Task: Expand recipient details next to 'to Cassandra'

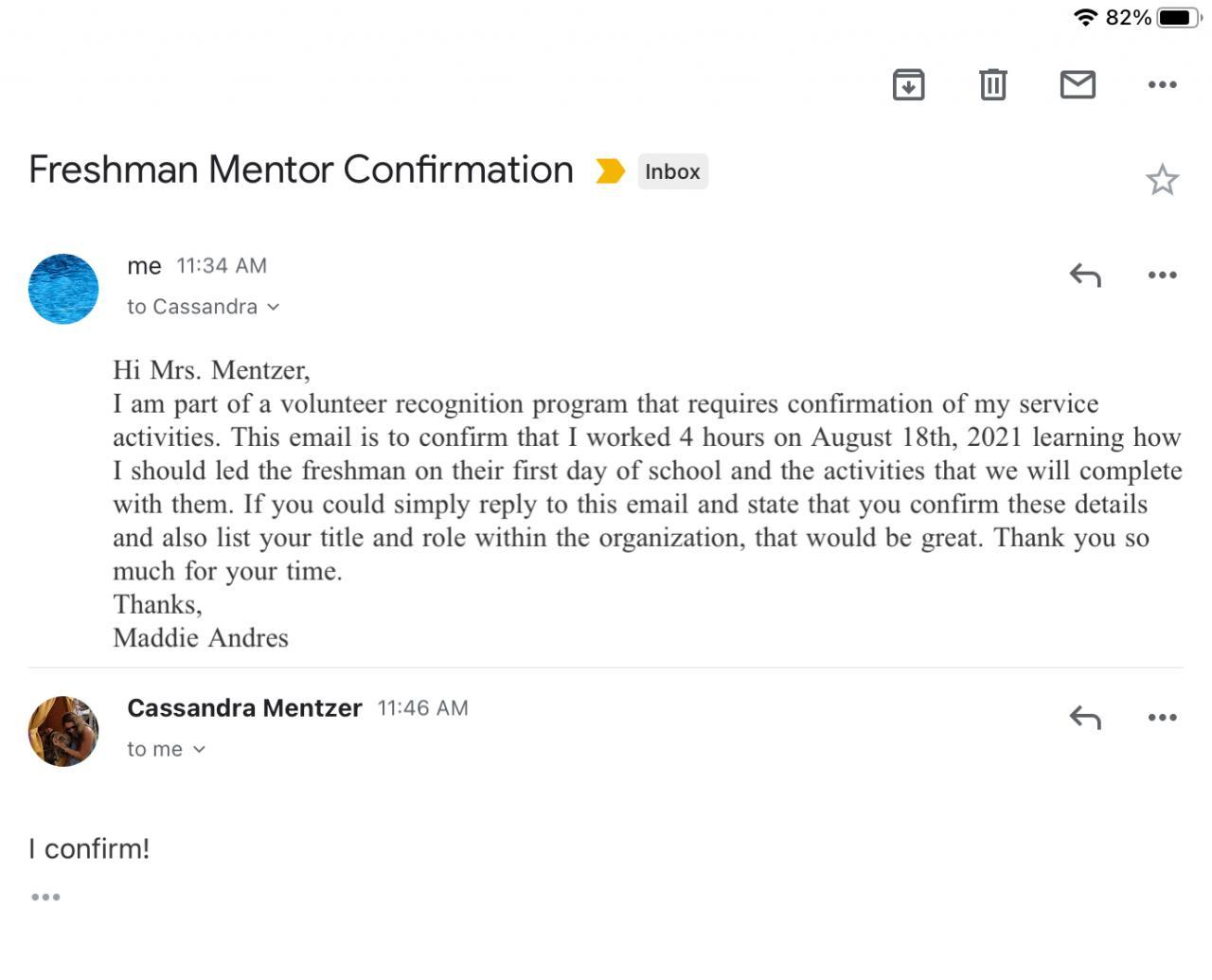Action: 274,307
